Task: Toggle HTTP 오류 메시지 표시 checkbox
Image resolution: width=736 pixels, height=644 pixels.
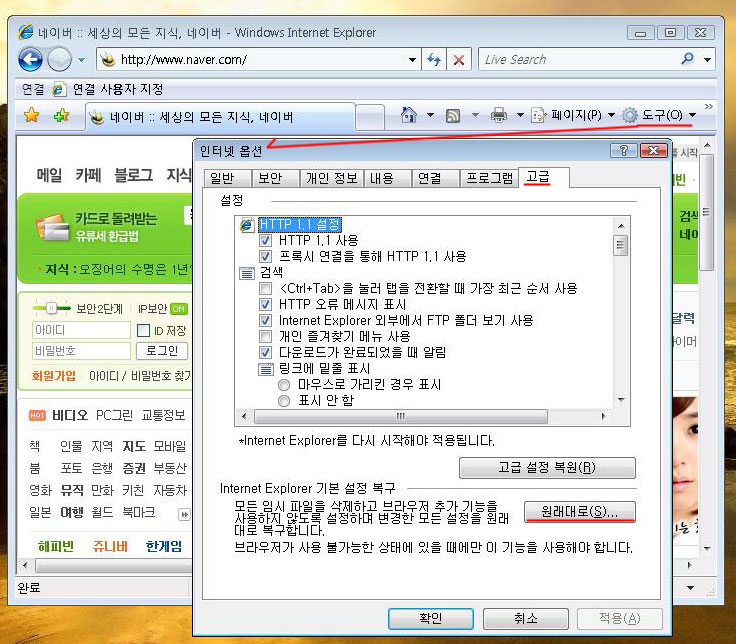Action: point(265,305)
